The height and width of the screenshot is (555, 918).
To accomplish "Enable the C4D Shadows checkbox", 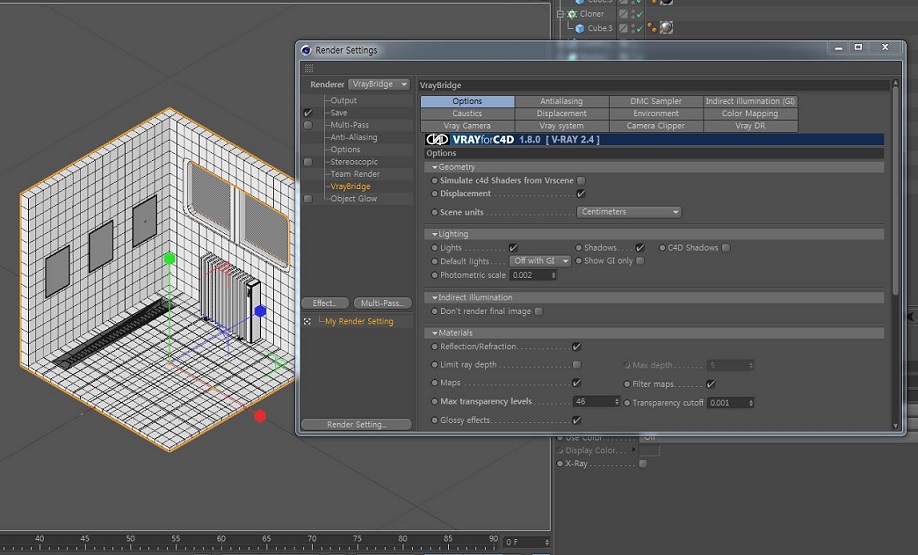I will [726, 248].
